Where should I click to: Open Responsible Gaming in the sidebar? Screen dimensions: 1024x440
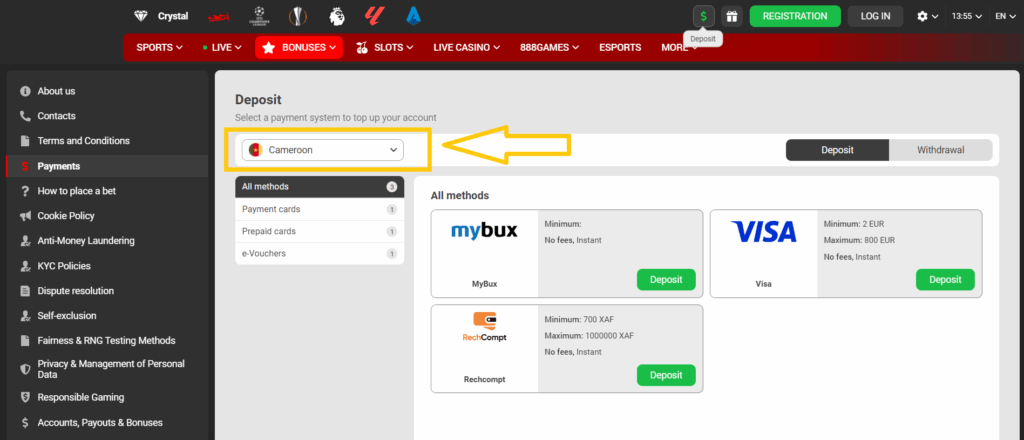pyautogui.click(x=80, y=397)
